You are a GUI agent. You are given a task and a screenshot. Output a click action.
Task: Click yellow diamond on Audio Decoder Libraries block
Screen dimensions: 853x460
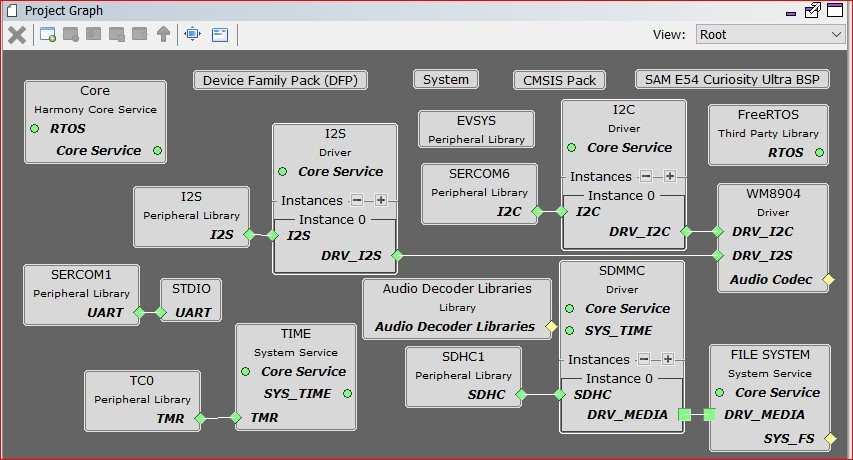pyautogui.click(x=551, y=326)
